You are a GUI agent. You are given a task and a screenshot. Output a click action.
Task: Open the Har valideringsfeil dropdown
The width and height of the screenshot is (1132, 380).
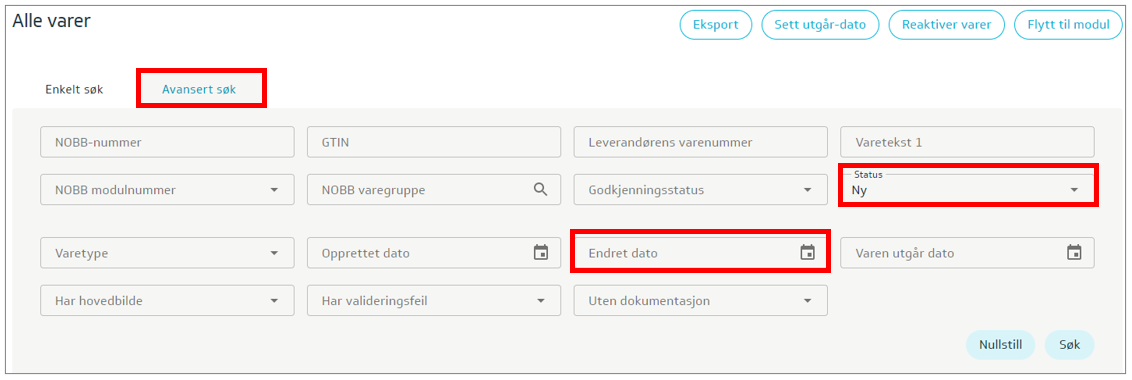434,301
